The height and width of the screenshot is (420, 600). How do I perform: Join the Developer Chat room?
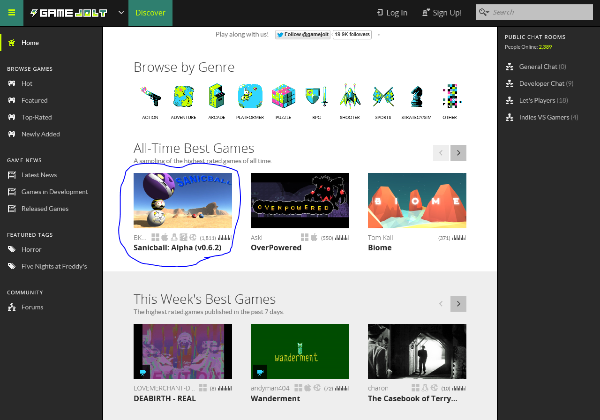tap(546, 83)
